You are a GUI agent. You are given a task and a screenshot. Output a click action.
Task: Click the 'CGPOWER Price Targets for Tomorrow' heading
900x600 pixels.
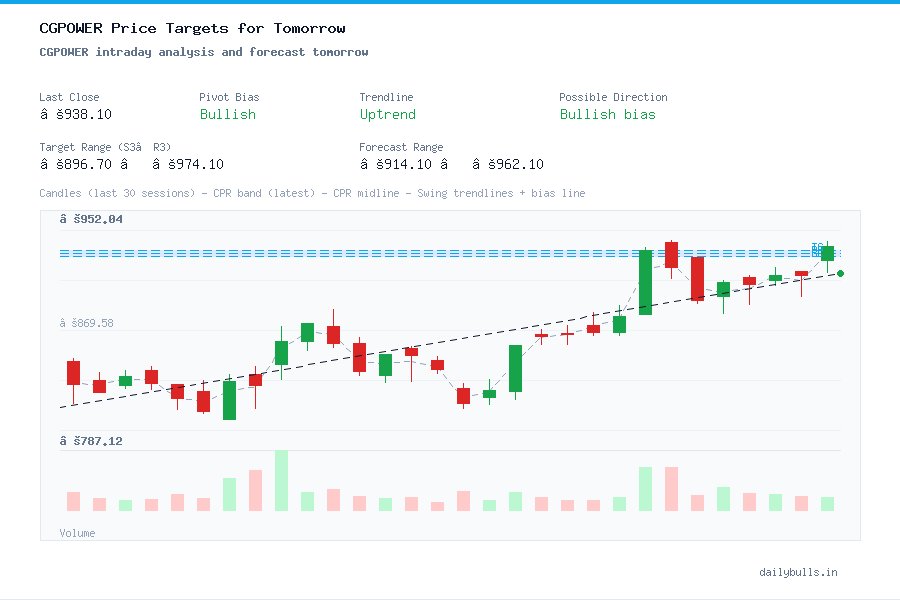[x=192, y=28]
